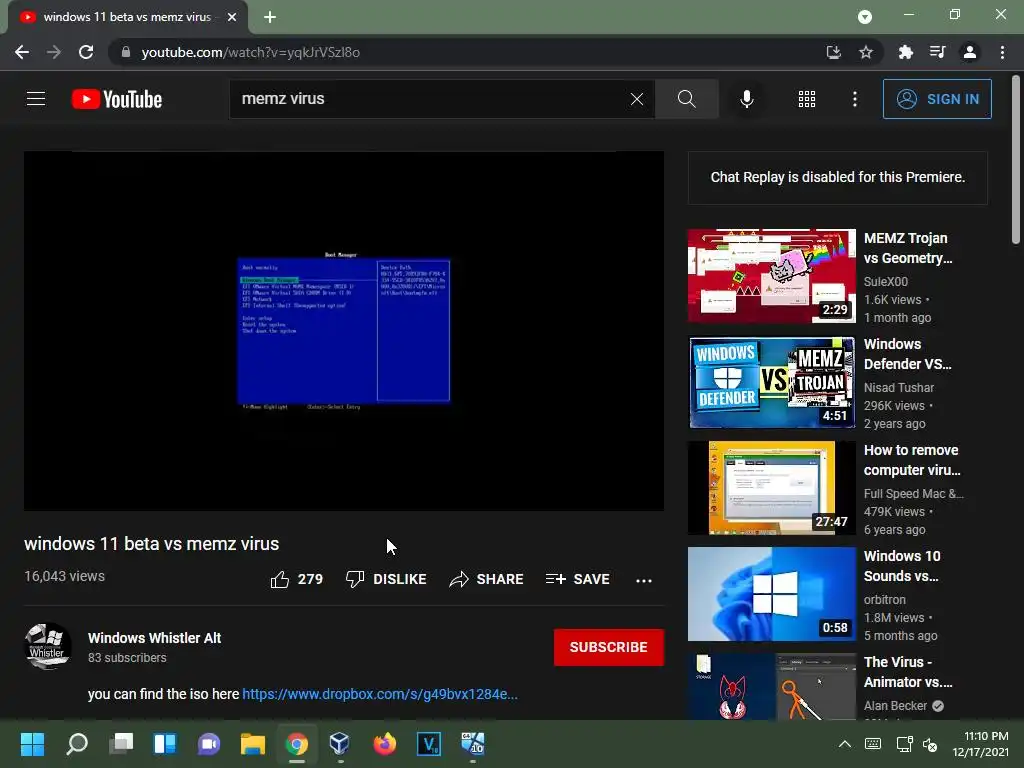Open the dropbox iso link in description

380,694
